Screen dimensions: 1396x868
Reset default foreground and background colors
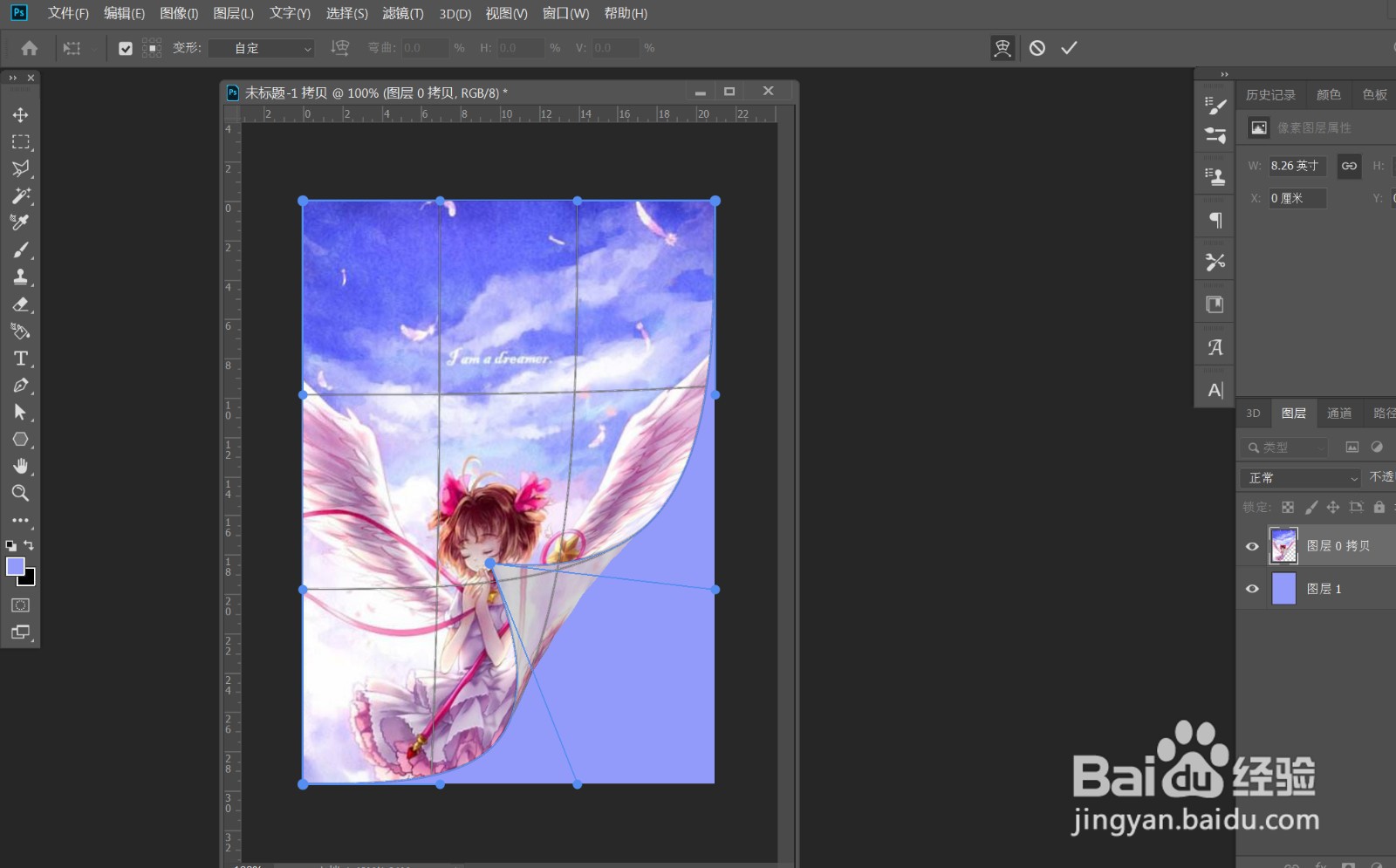pyautogui.click(x=10, y=546)
